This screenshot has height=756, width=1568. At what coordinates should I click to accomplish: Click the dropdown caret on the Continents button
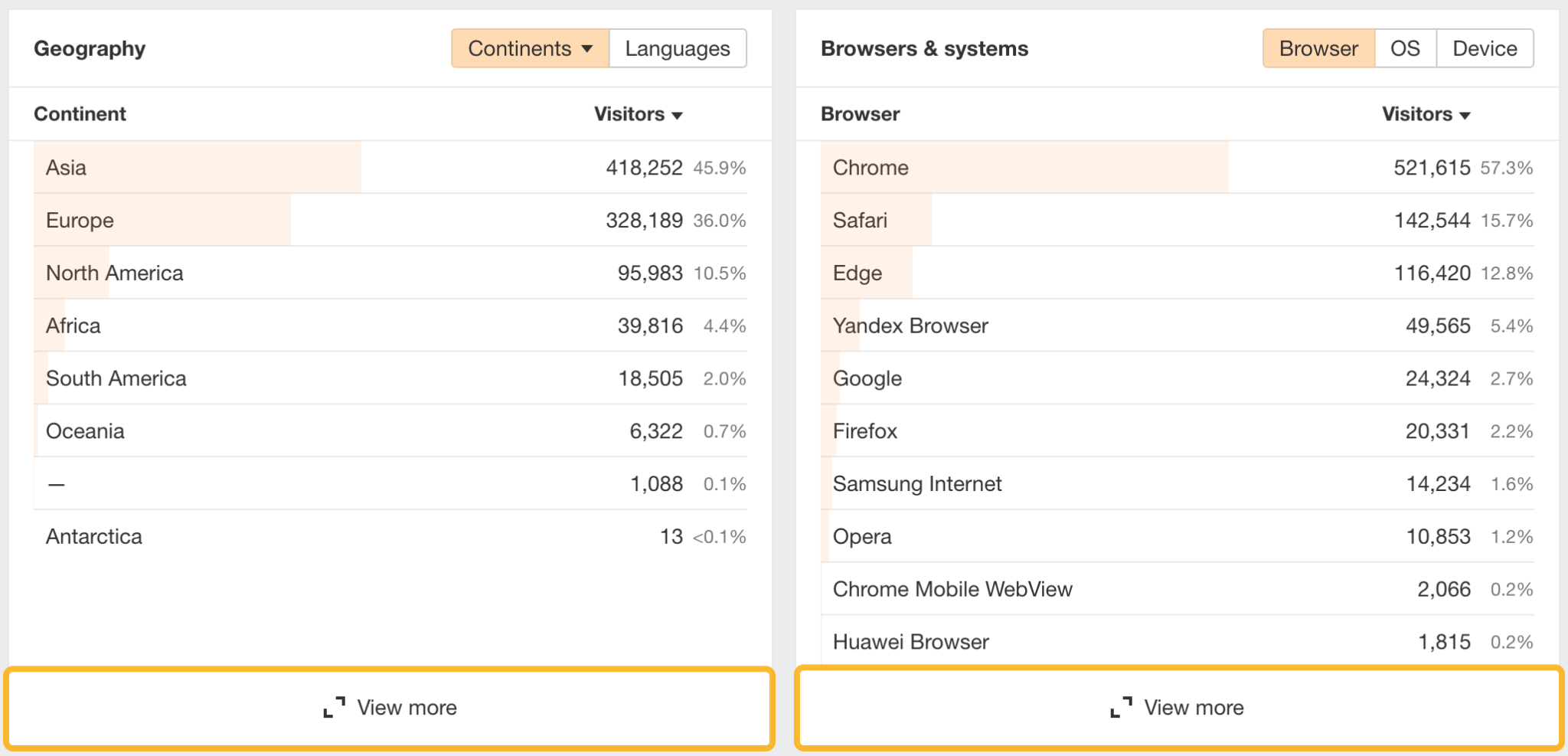point(587,48)
